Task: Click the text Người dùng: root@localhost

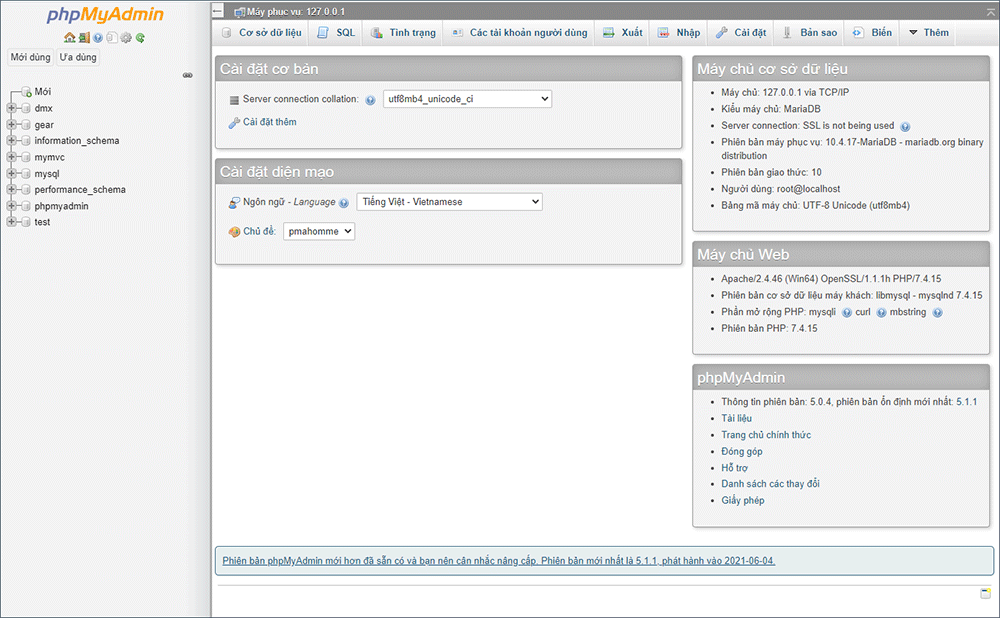Action: pos(781,189)
